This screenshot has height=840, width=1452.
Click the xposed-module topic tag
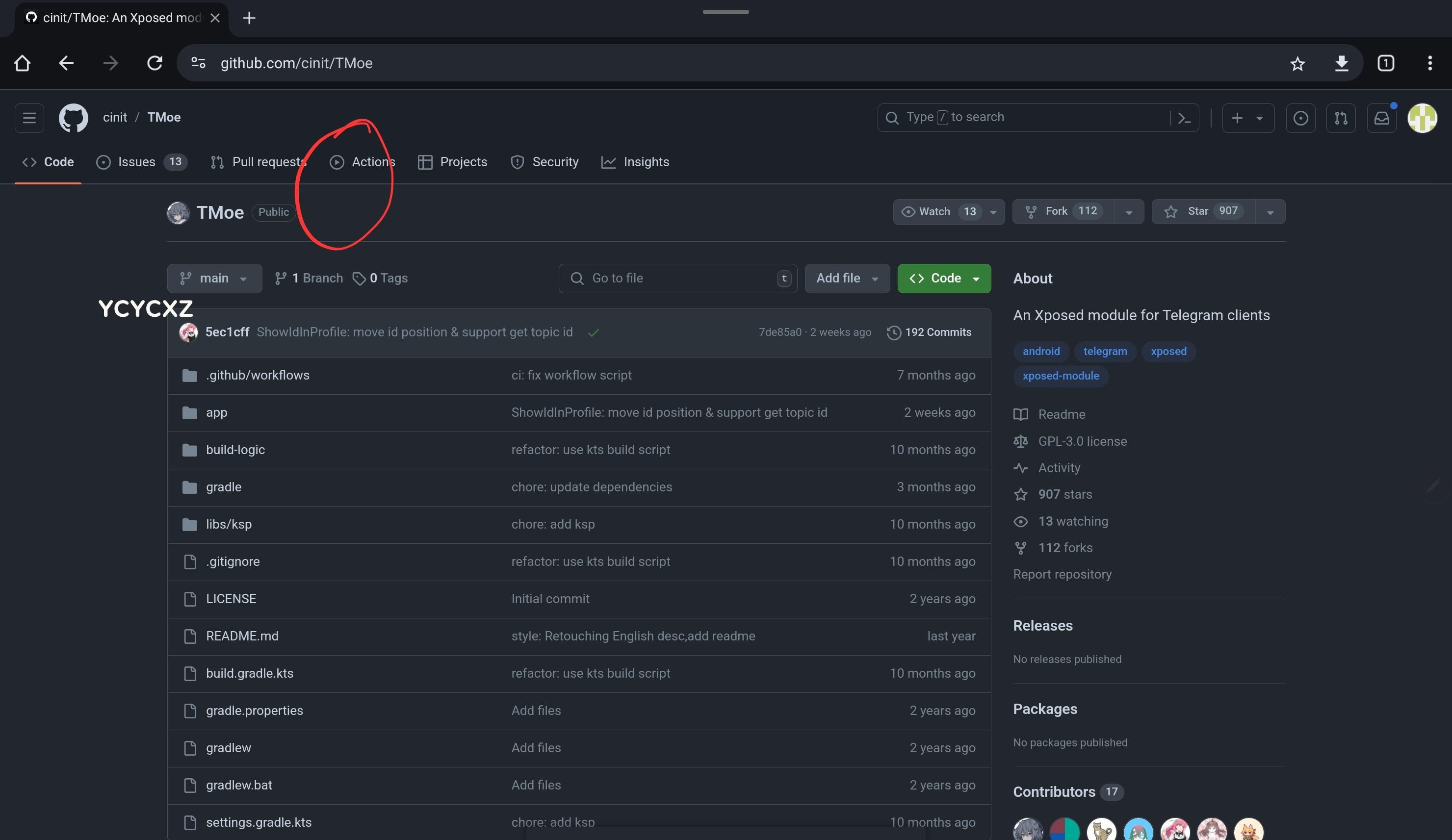[1060, 376]
